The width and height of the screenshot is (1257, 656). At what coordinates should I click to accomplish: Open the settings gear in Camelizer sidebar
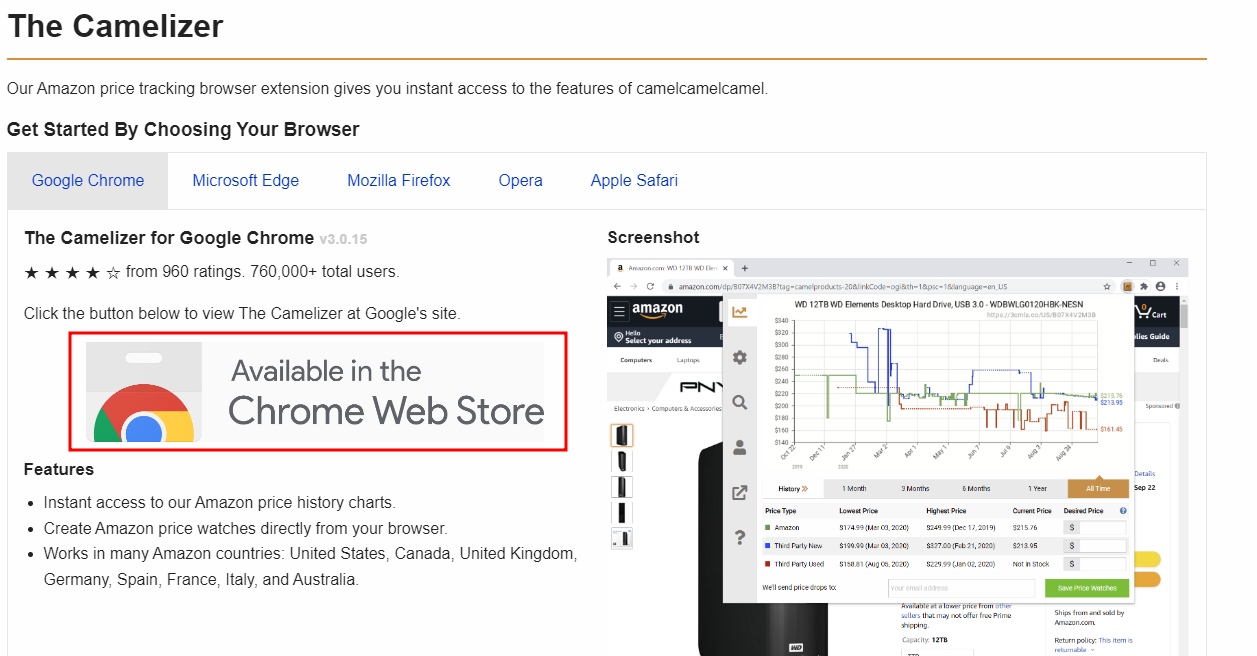740,357
